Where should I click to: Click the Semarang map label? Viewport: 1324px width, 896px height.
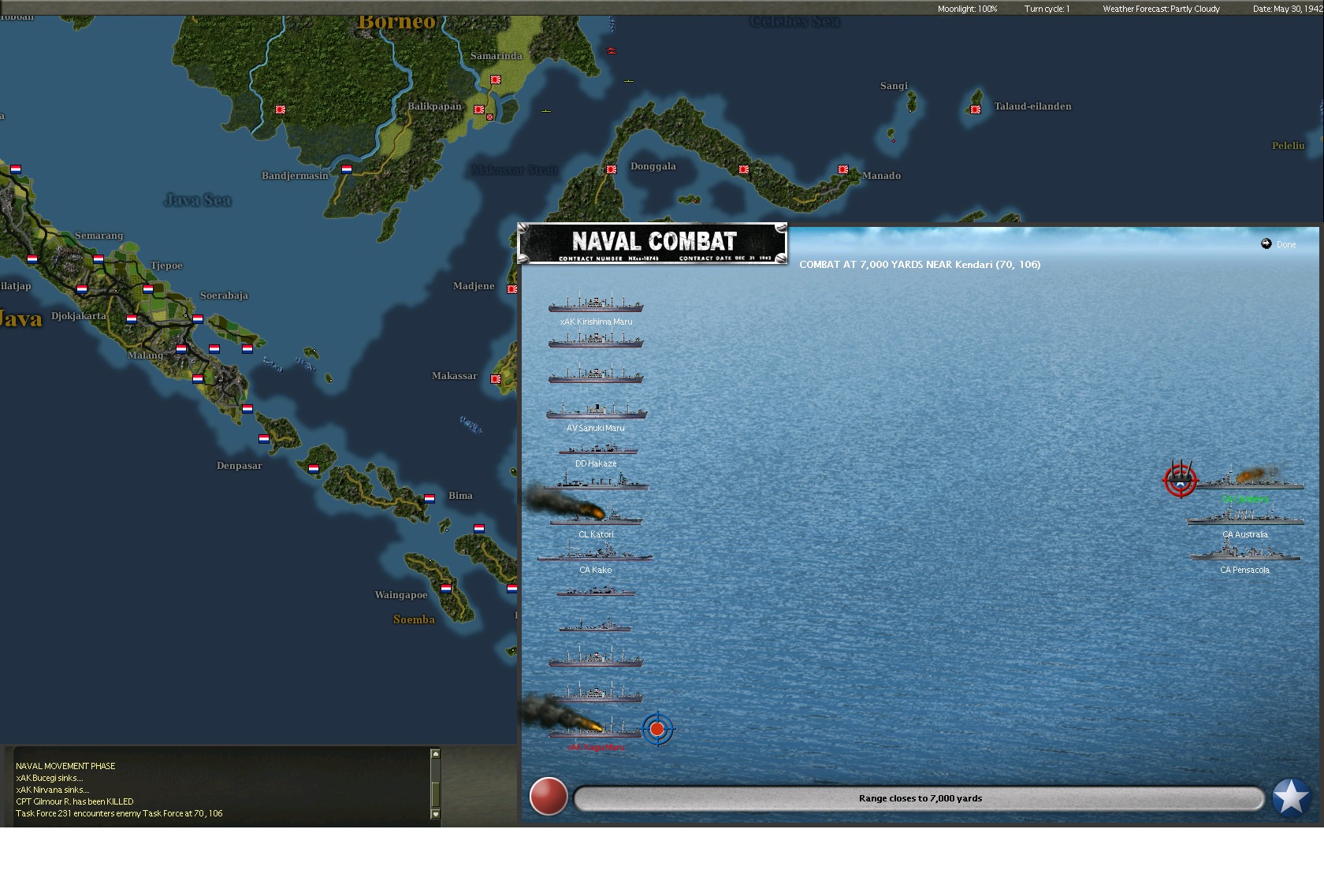99,236
